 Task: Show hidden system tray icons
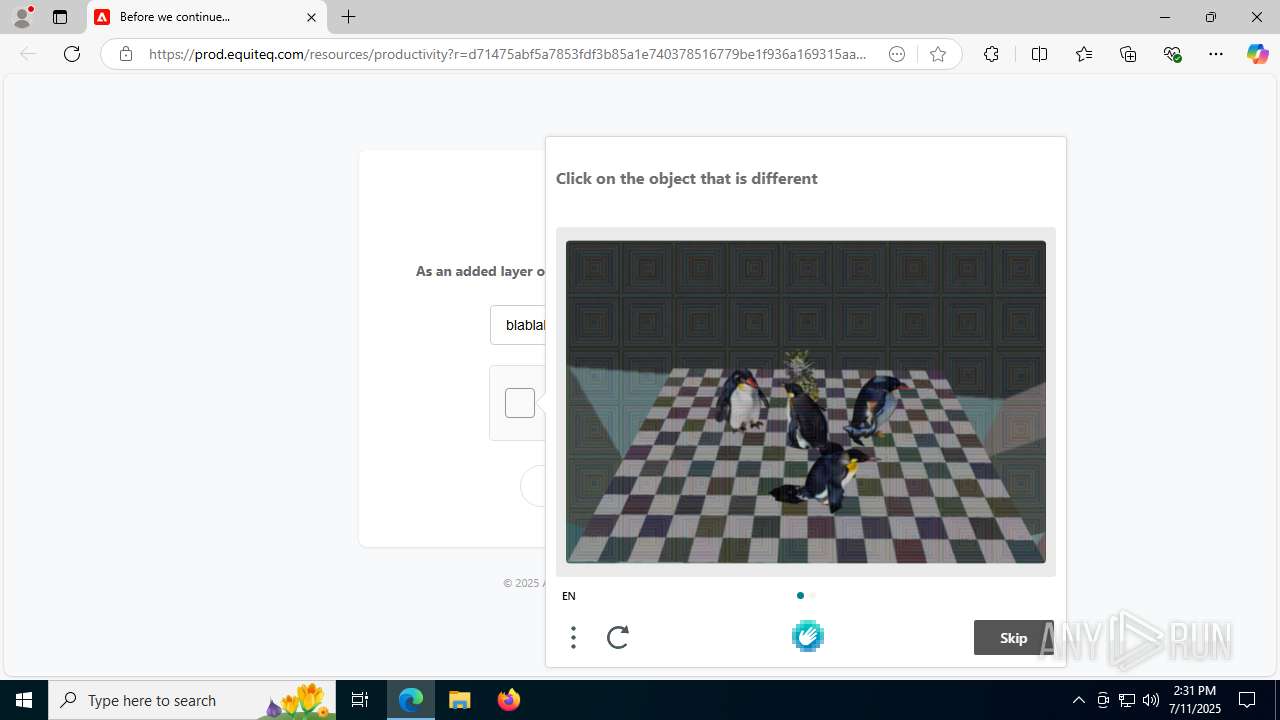coord(1078,700)
